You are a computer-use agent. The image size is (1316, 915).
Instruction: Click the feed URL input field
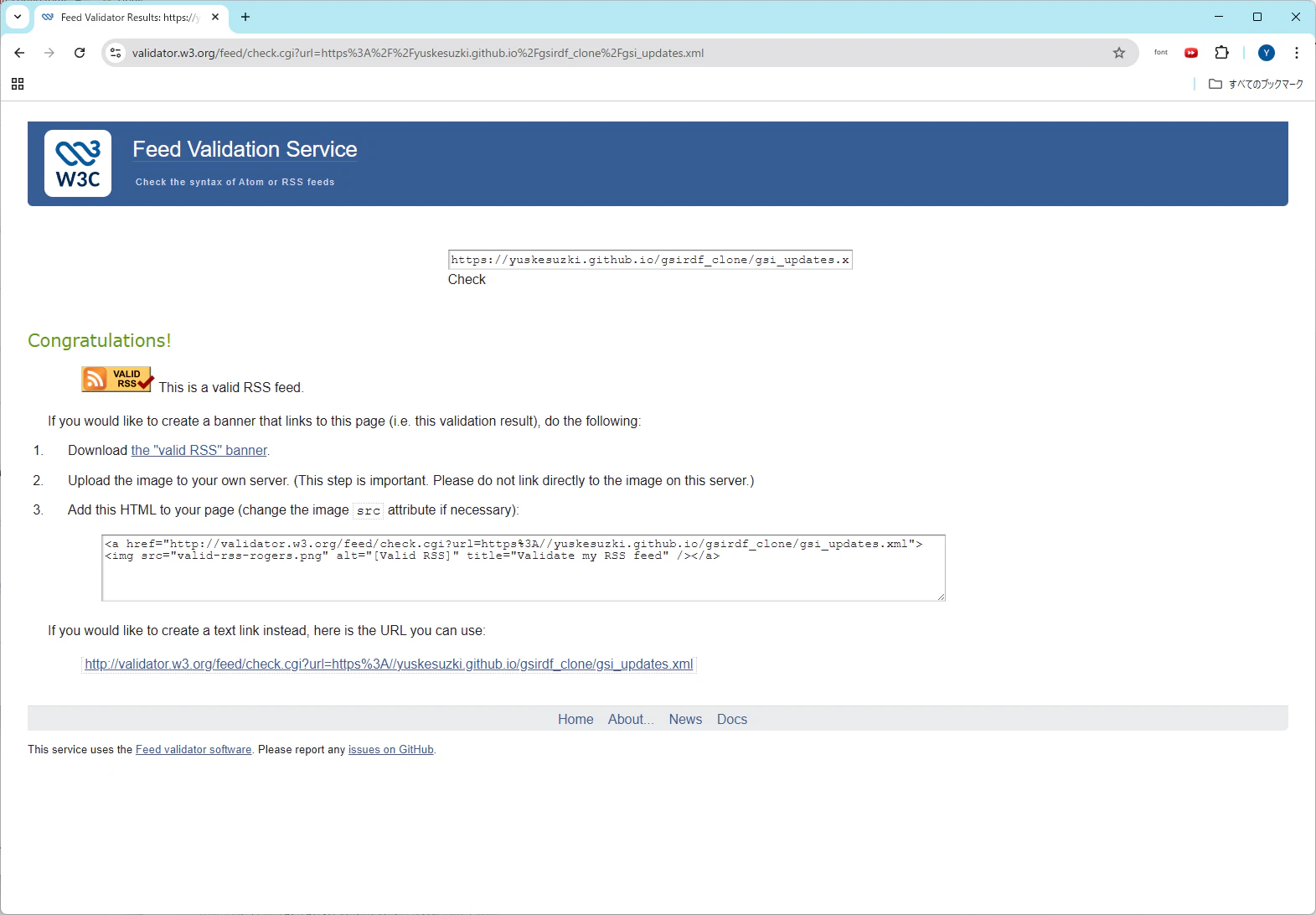650,260
